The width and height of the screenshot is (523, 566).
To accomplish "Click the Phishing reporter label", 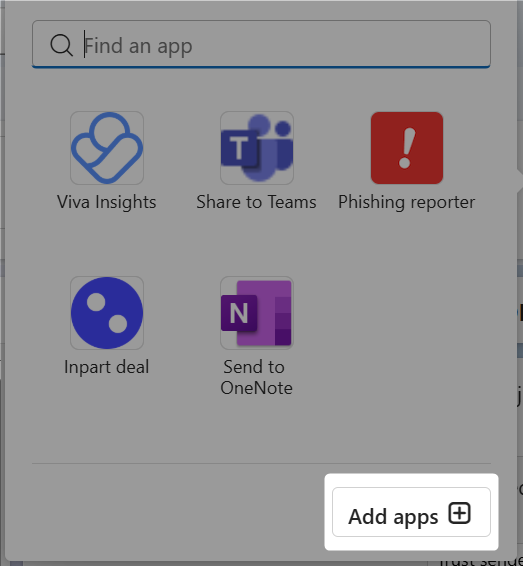I will 407,202.
